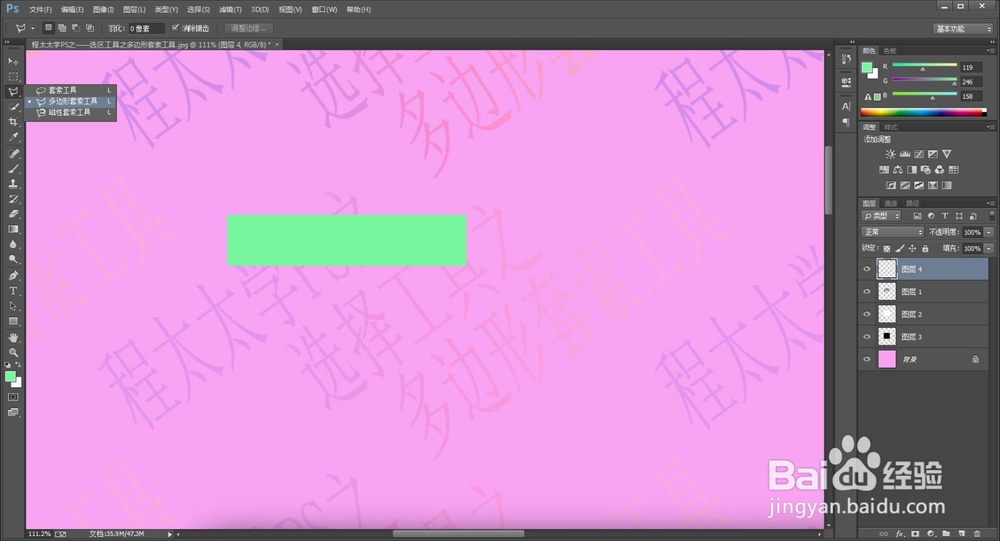Toggle lock position icon
The width and height of the screenshot is (1000, 541).
pos(912,248)
